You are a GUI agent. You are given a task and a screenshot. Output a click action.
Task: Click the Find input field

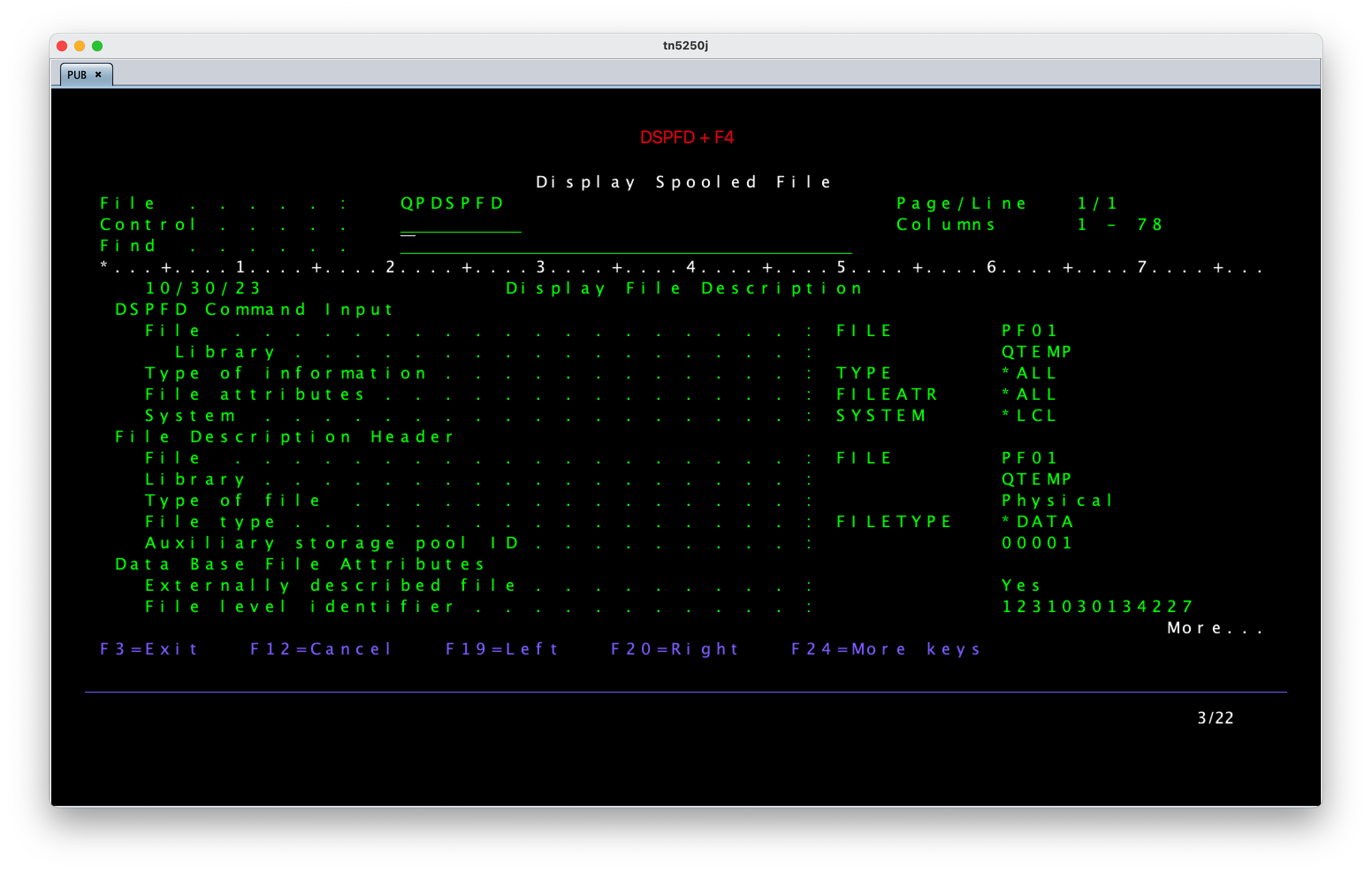point(625,246)
